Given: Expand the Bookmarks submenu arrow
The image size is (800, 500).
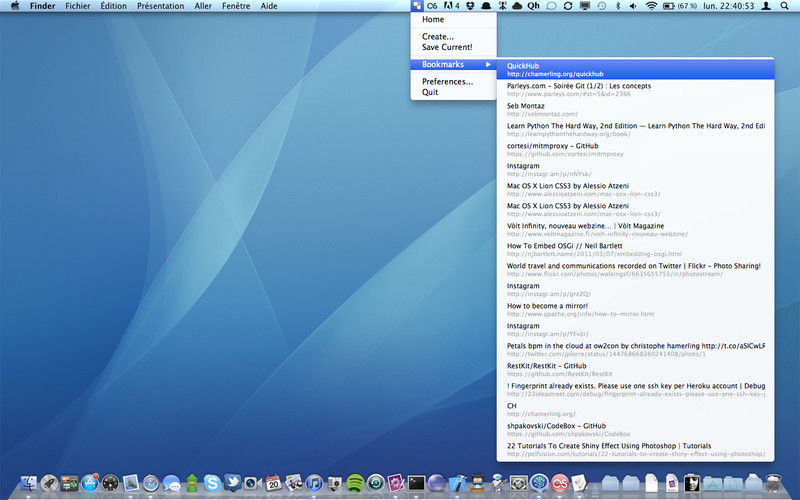Looking at the screenshot, I should coord(488,64).
